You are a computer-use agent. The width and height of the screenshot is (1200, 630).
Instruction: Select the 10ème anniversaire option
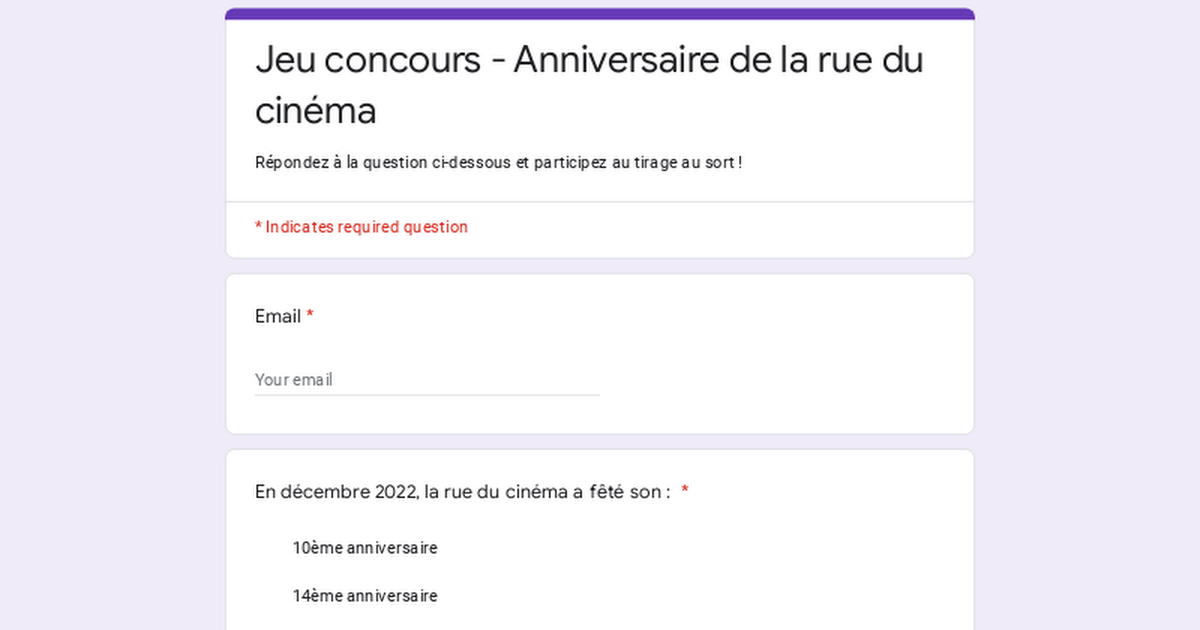pyautogui.click(x=365, y=548)
